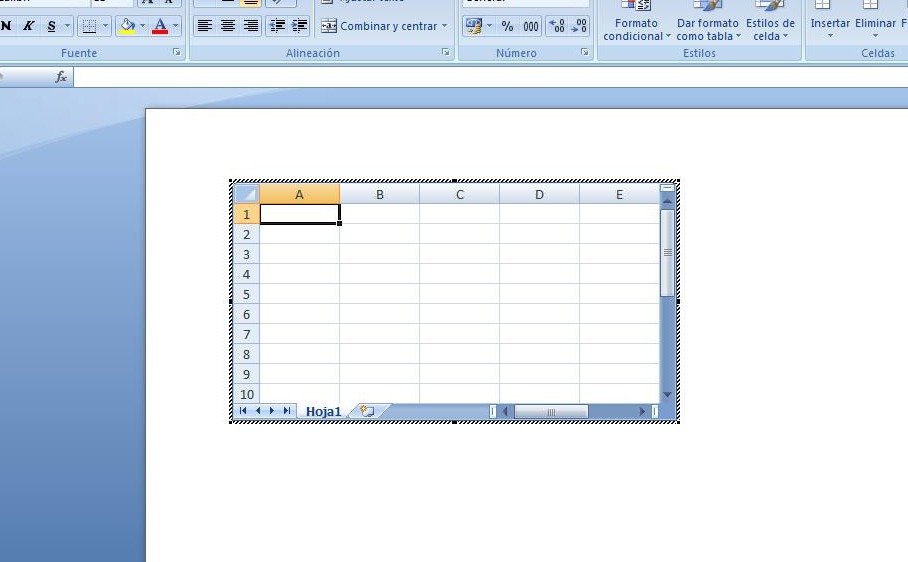Viewport: 908px width, 562px height.
Task: Select row 1 header
Action: pos(247,214)
